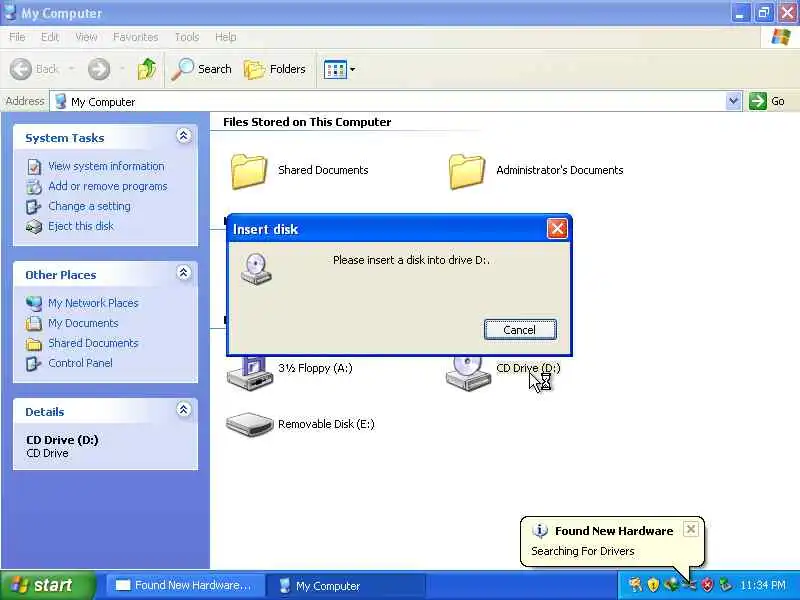800x600 pixels.
Task: Close the Found New Hardware balloon
Action: click(x=691, y=529)
